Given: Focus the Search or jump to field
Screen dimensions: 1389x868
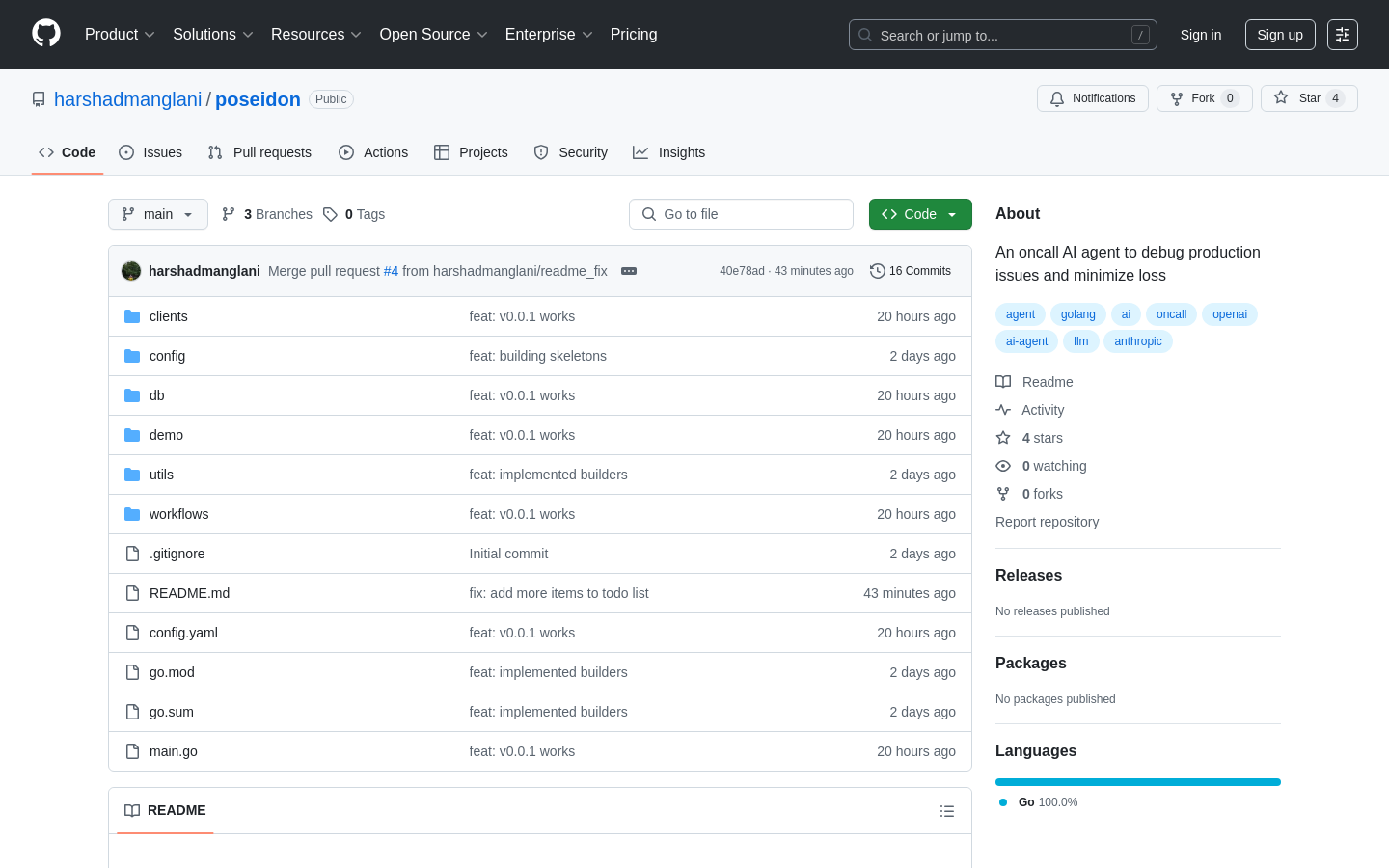Looking at the screenshot, I should [x=1003, y=35].
